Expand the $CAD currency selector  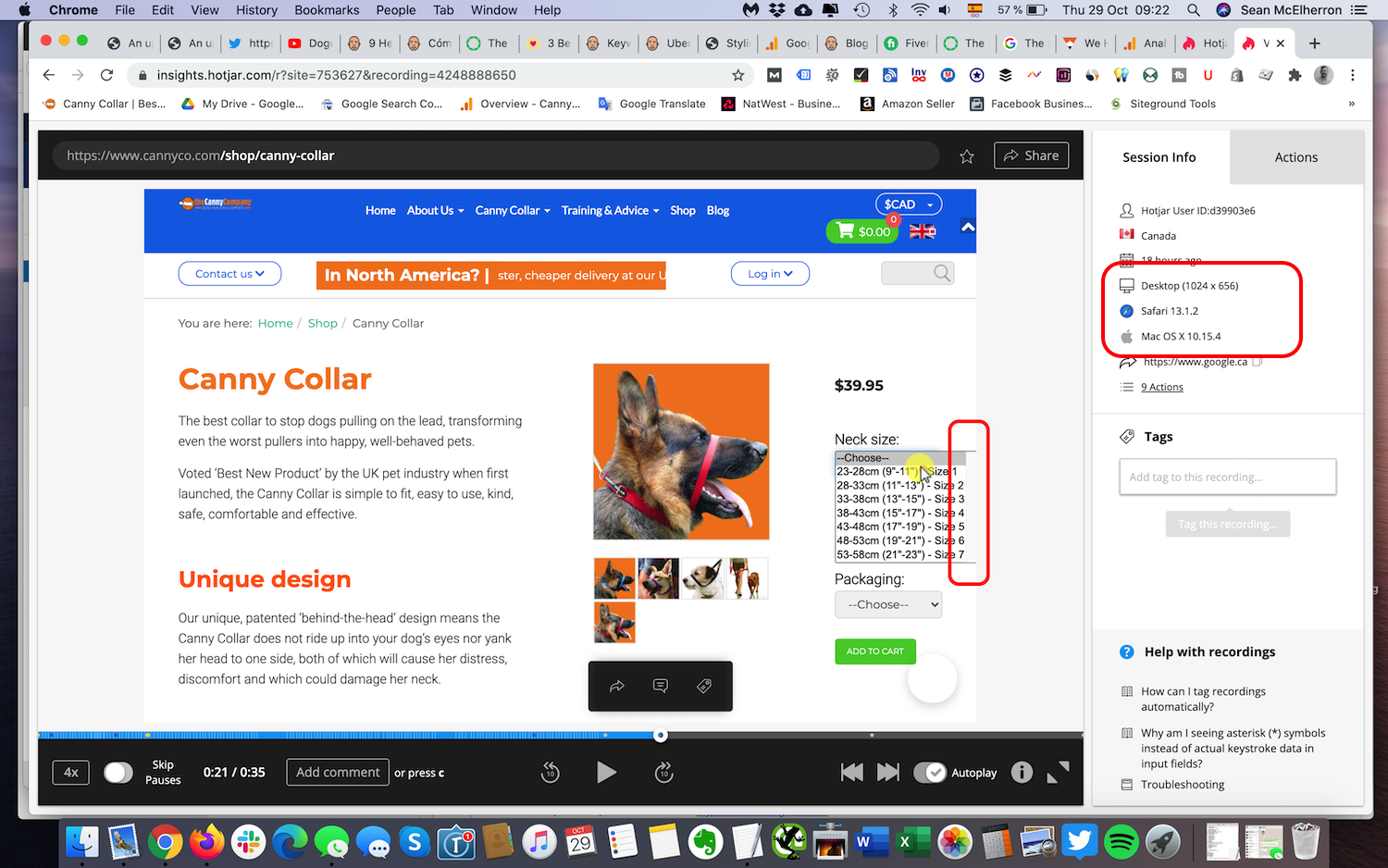tap(908, 205)
